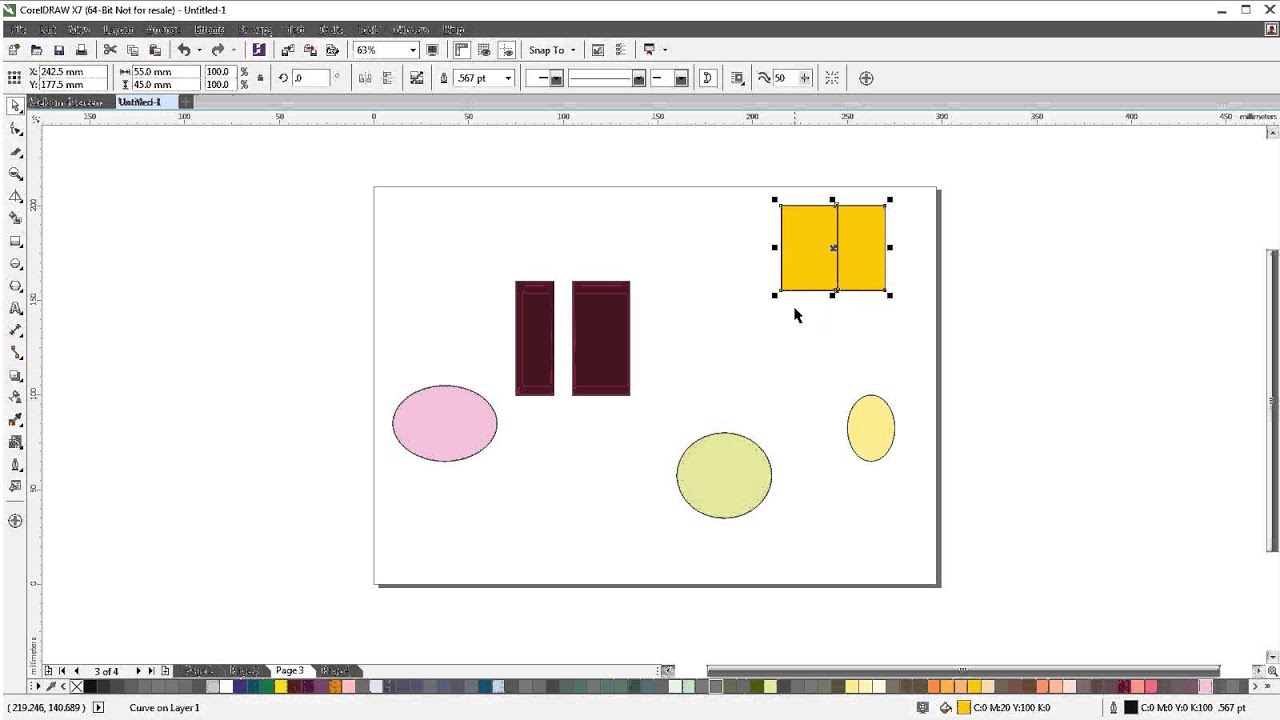Viewport: 1280px width, 720px height.
Task: Toggle Show Rulers button
Action: [x=462, y=50]
